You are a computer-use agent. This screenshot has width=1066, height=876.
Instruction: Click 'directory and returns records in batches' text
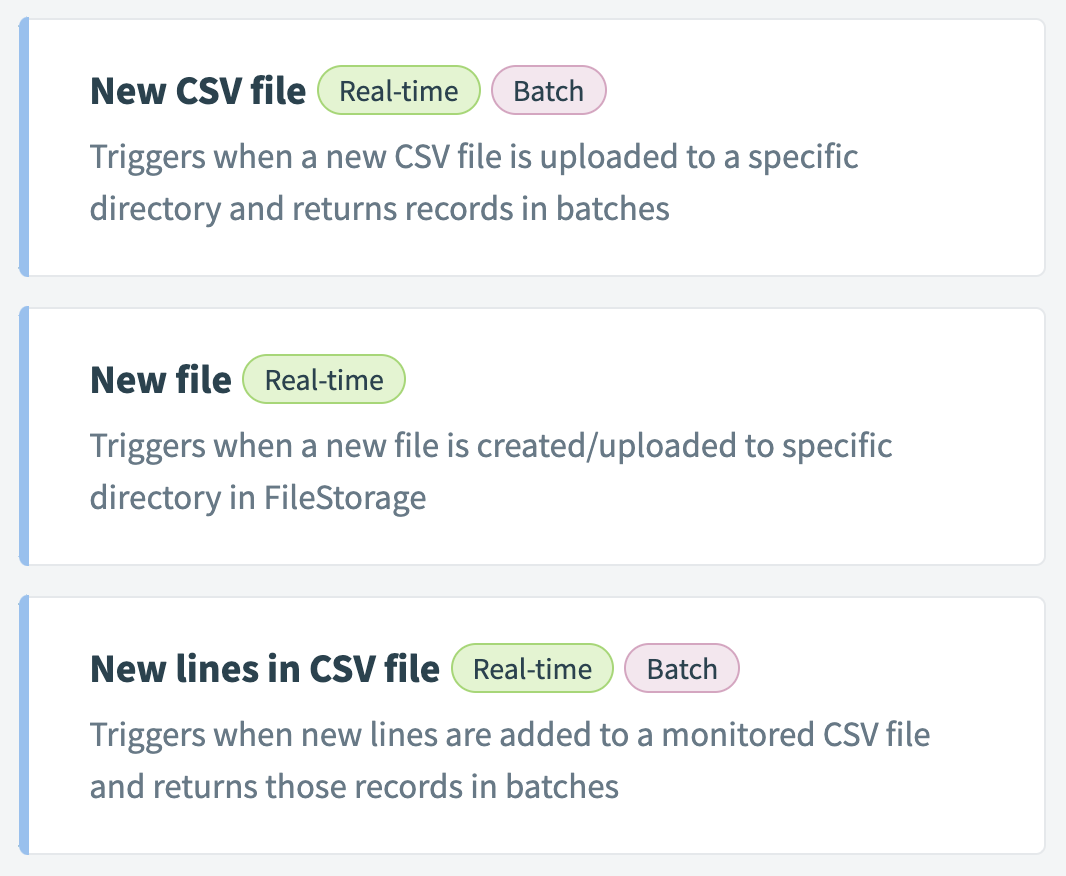(379, 208)
